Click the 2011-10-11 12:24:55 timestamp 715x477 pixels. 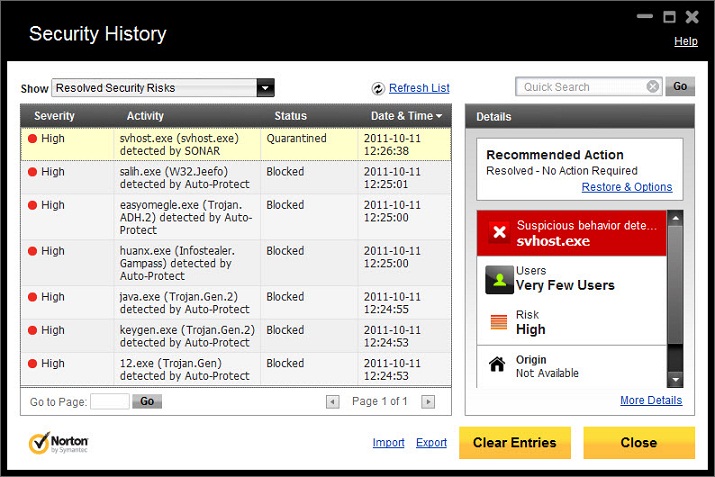pos(392,303)
